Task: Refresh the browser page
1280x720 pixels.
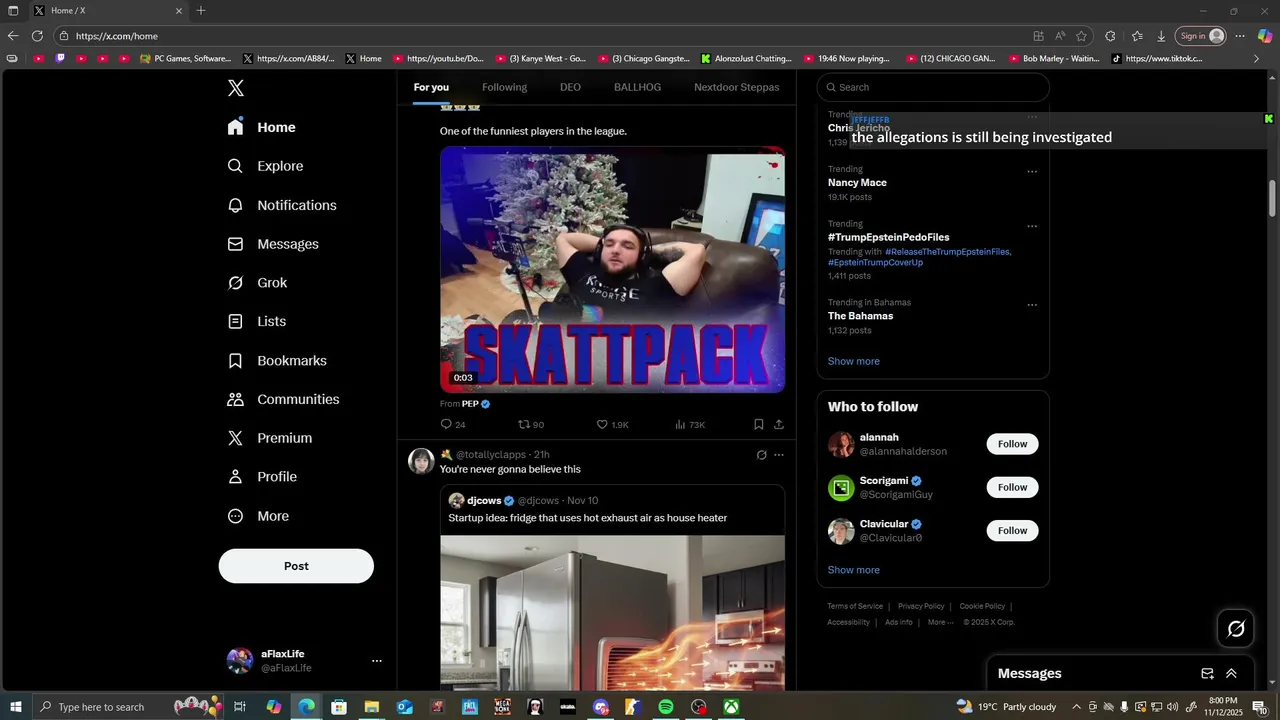Action: point(37,36)
